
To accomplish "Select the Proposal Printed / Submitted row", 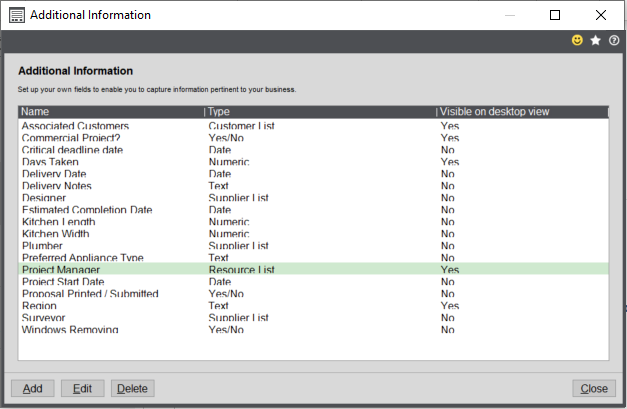I will 90,294.
